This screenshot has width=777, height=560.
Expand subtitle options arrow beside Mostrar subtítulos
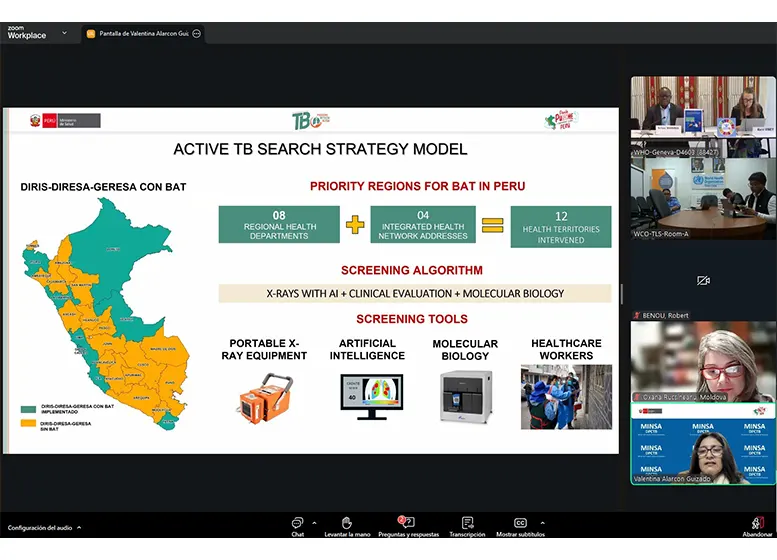[x=542, y=522]
